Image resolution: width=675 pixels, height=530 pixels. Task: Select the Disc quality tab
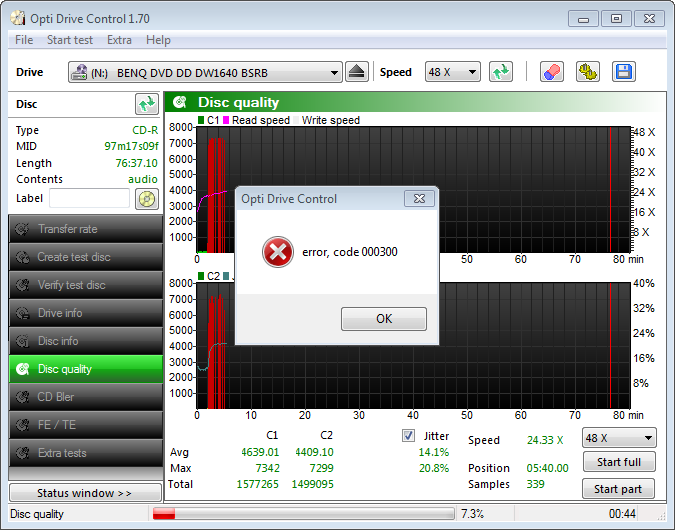86,369
